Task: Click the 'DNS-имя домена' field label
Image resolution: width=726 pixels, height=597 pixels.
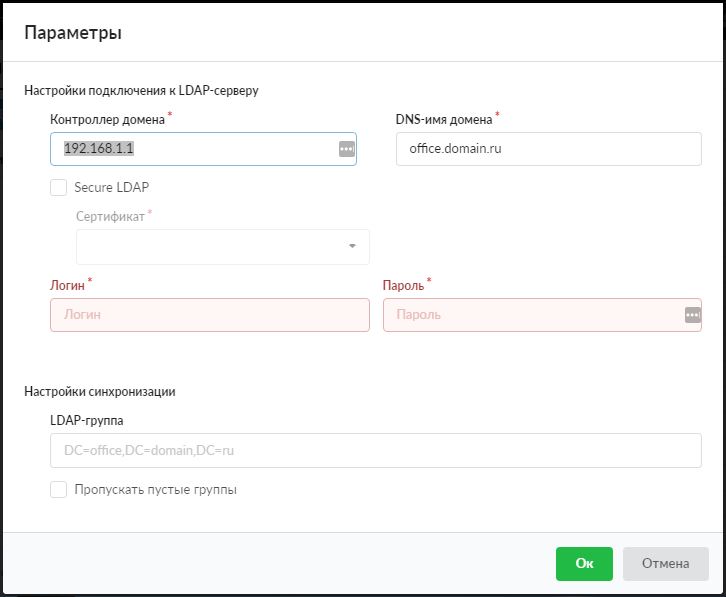Action: (444, 119)
